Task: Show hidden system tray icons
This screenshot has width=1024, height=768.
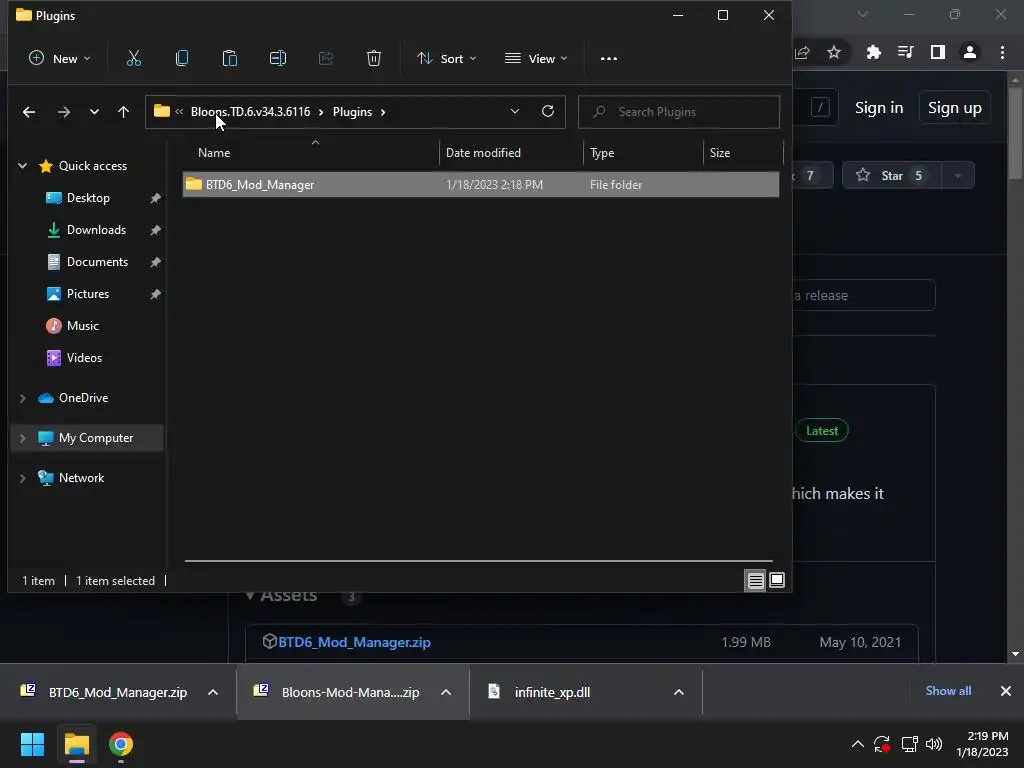Action: pos(857,744)
